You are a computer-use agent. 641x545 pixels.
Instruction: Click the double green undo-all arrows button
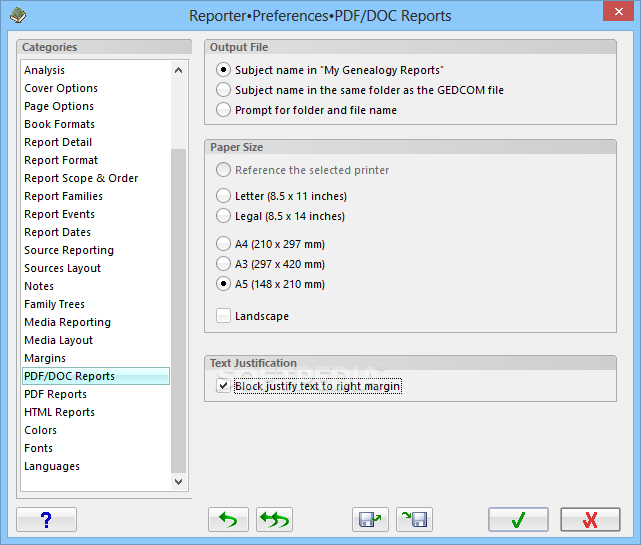[274, 519]
